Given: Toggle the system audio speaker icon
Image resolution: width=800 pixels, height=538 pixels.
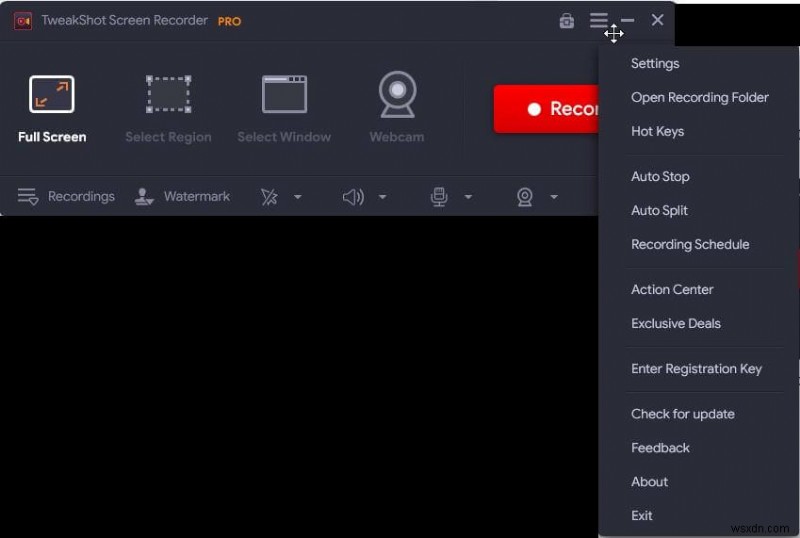Looking at the screenshot, I should (353, 197).
